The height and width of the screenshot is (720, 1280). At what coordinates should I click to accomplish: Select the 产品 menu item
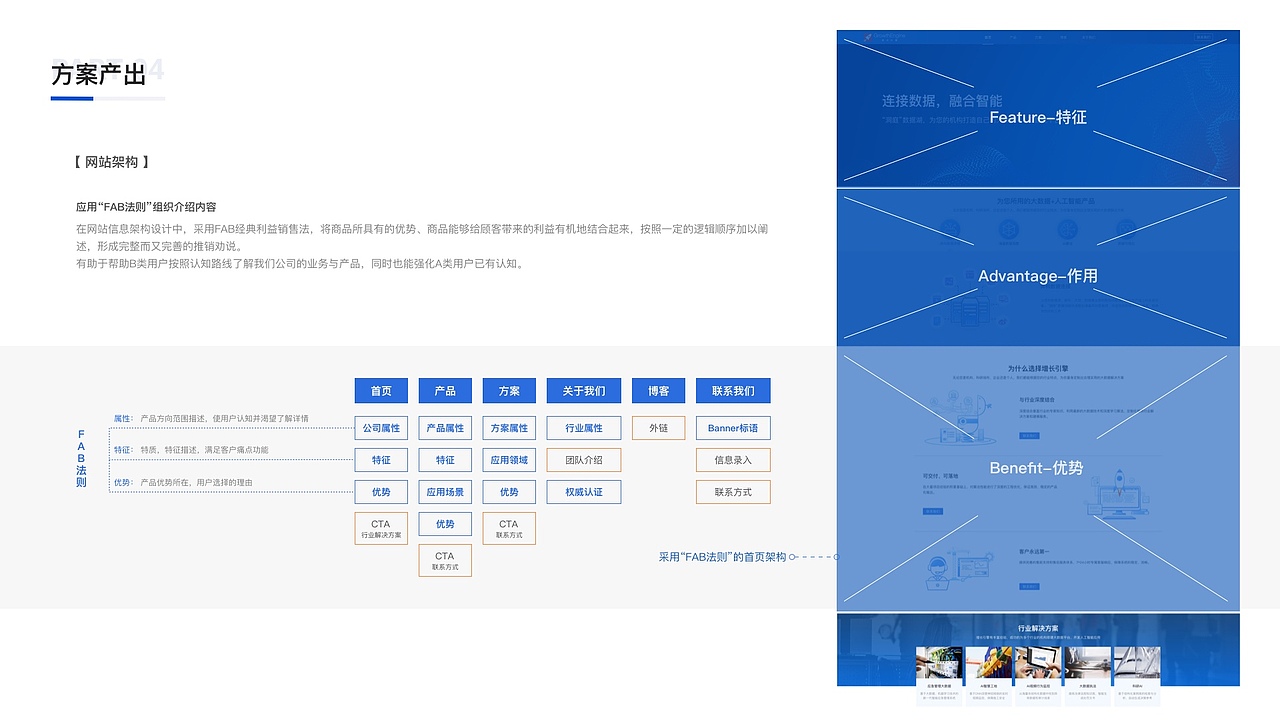point(445,391)
